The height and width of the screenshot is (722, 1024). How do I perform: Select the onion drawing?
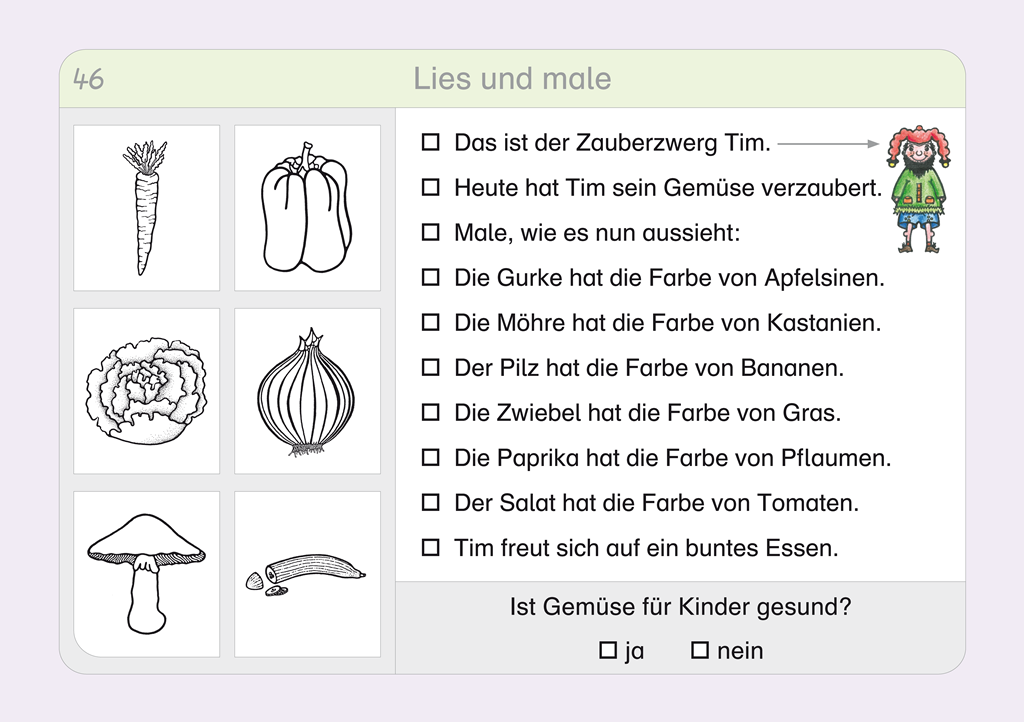(x=306, y=392)
